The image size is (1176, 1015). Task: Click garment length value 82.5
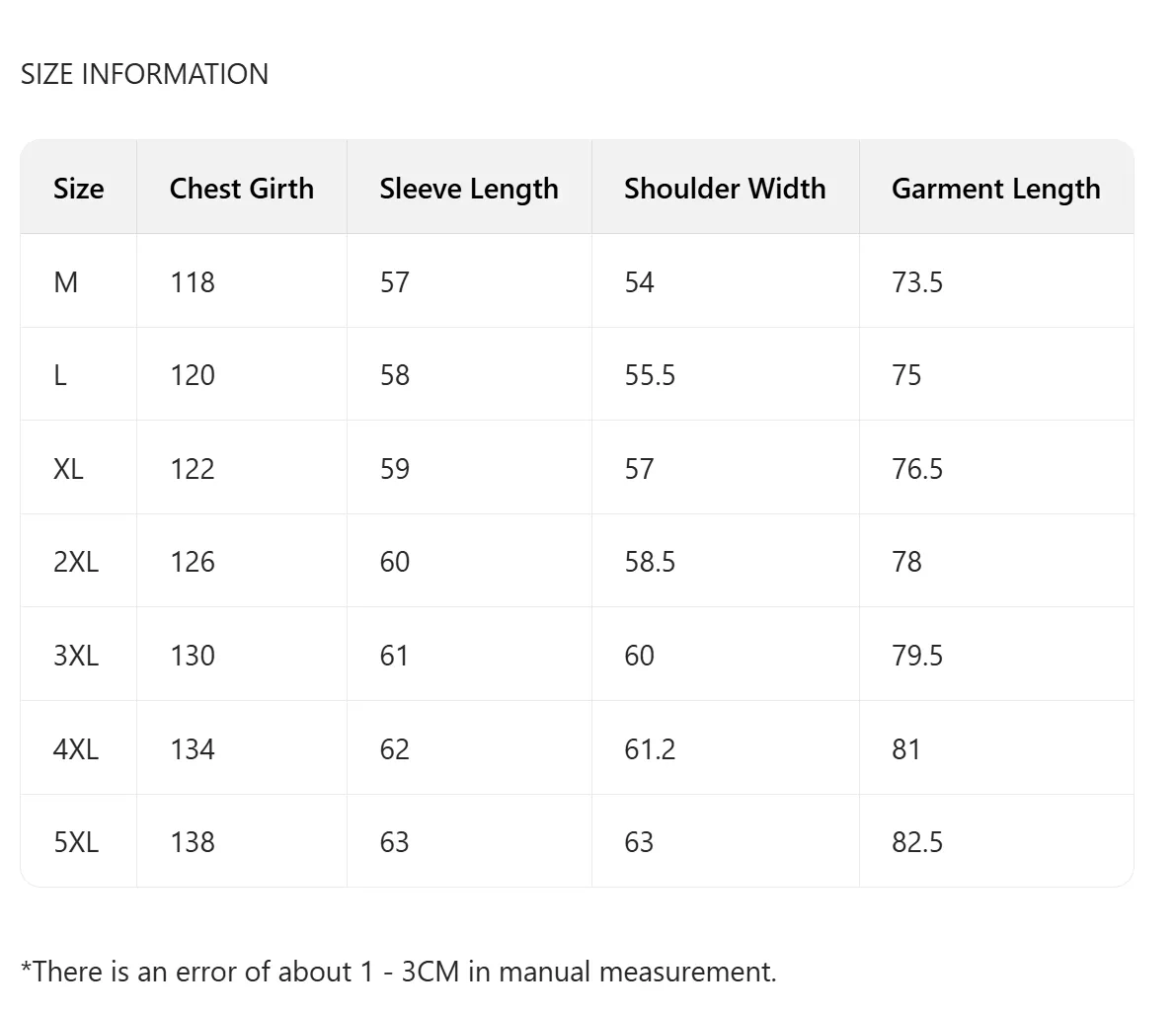click(917, 842)
